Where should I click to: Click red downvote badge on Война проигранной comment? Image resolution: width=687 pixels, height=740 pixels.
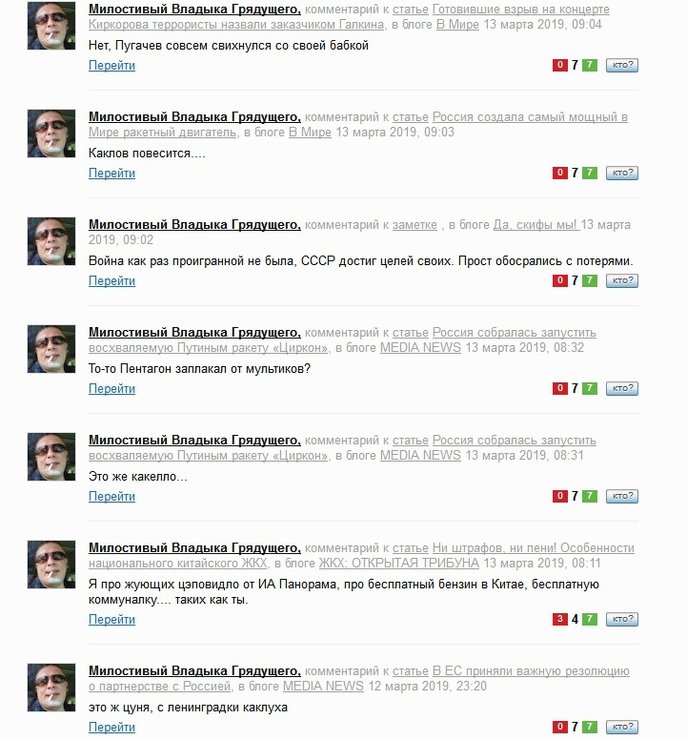tap(560, 281)
